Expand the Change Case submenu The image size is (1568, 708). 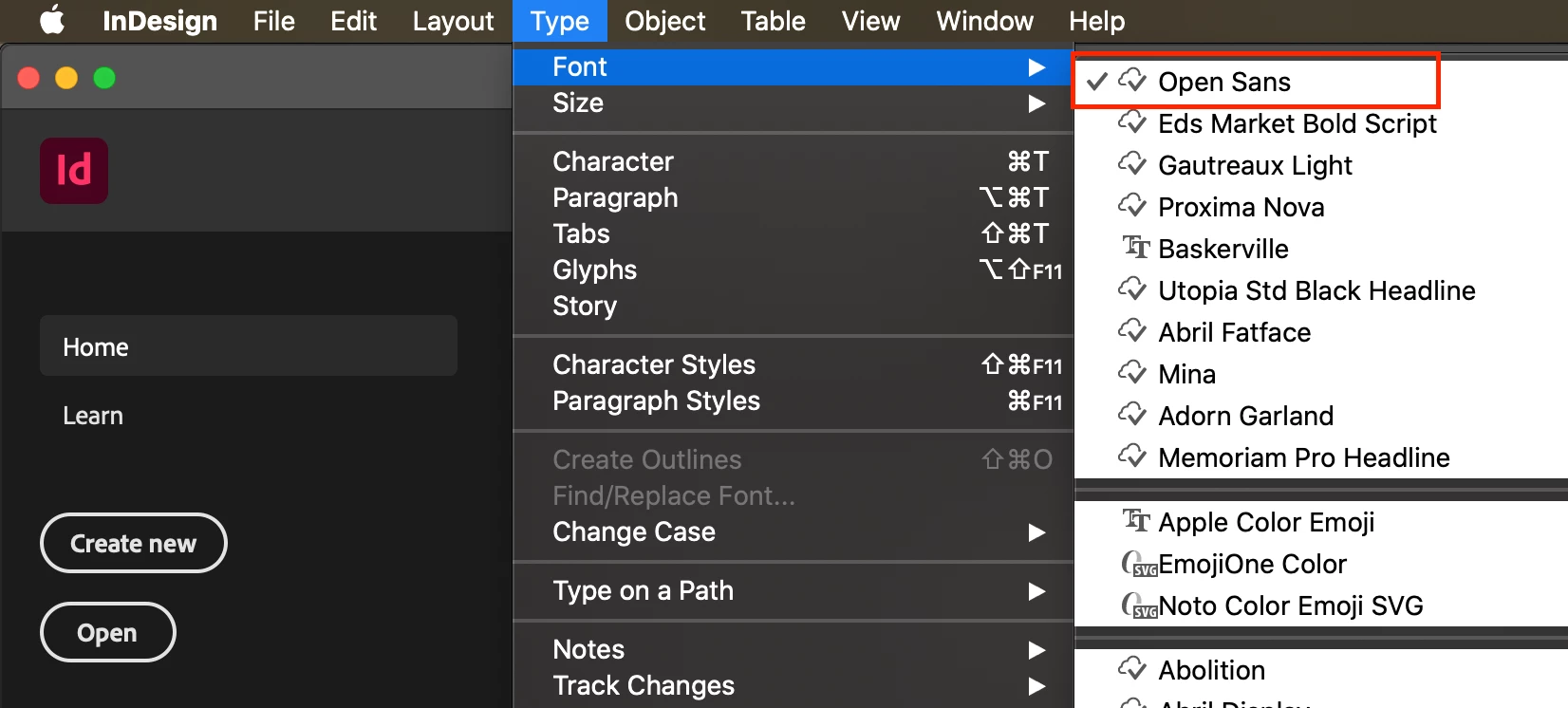(x=1036, y=532)
